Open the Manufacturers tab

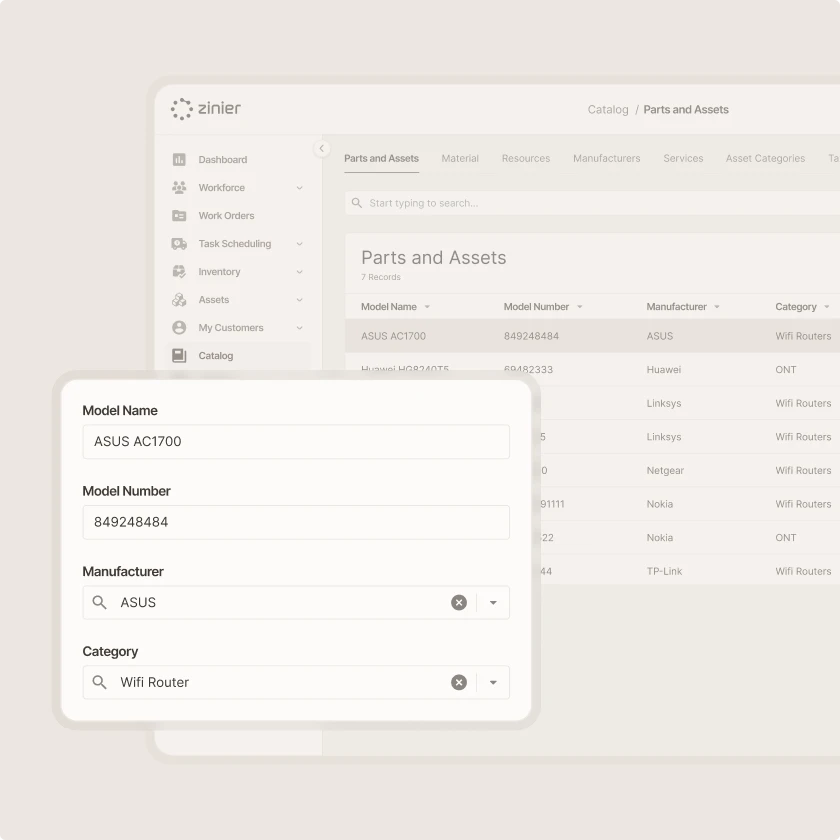click(x=607, y=159)
